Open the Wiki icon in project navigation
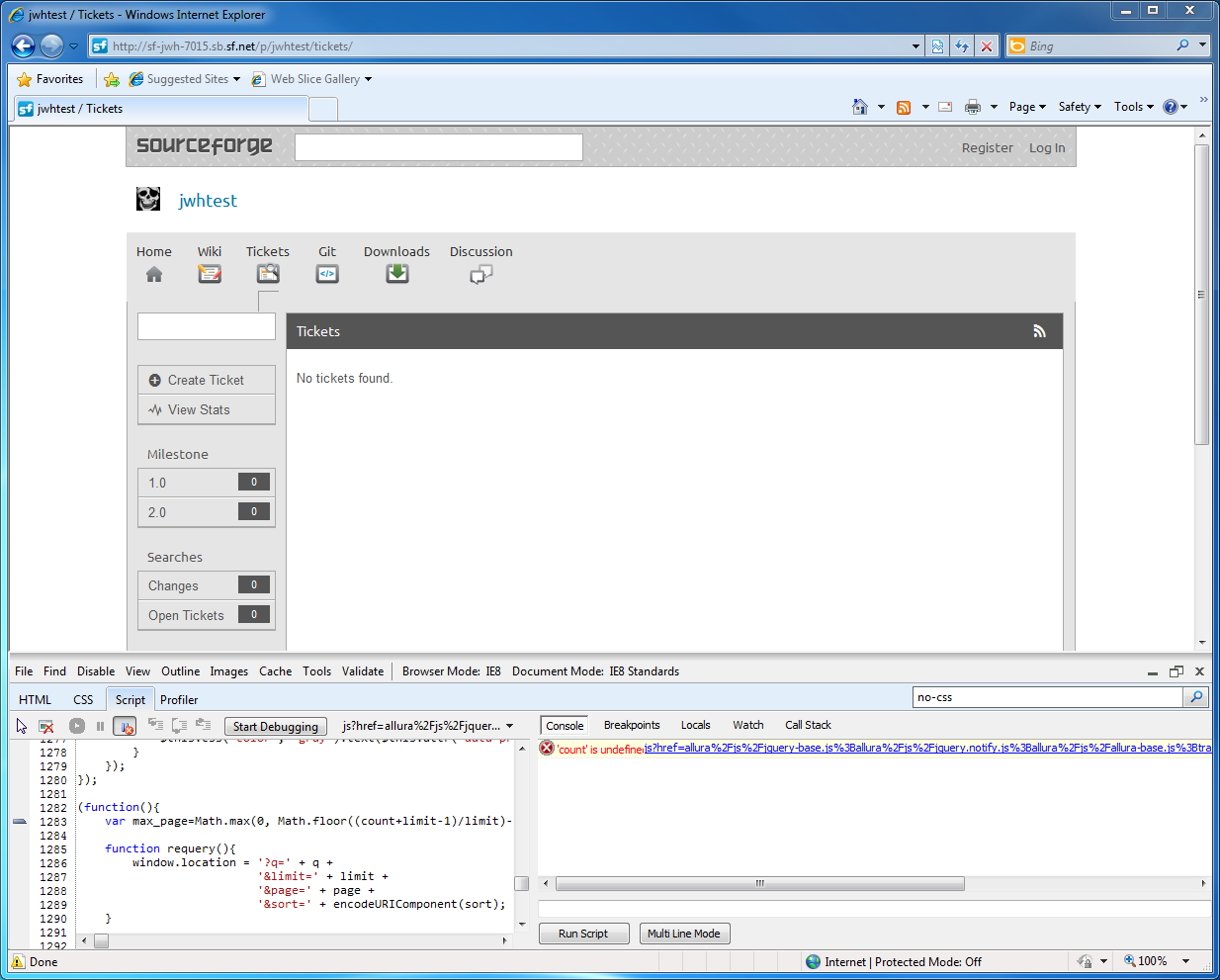 point(210,274)
